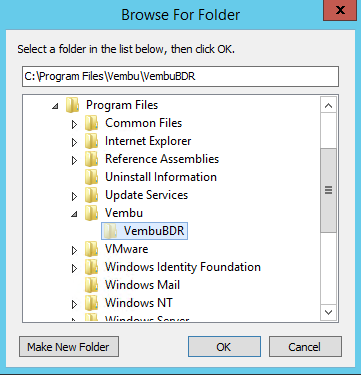This screenshot has width=361, height=375.
Task: Expand the Update Services folder
Action: pos(74,196)
